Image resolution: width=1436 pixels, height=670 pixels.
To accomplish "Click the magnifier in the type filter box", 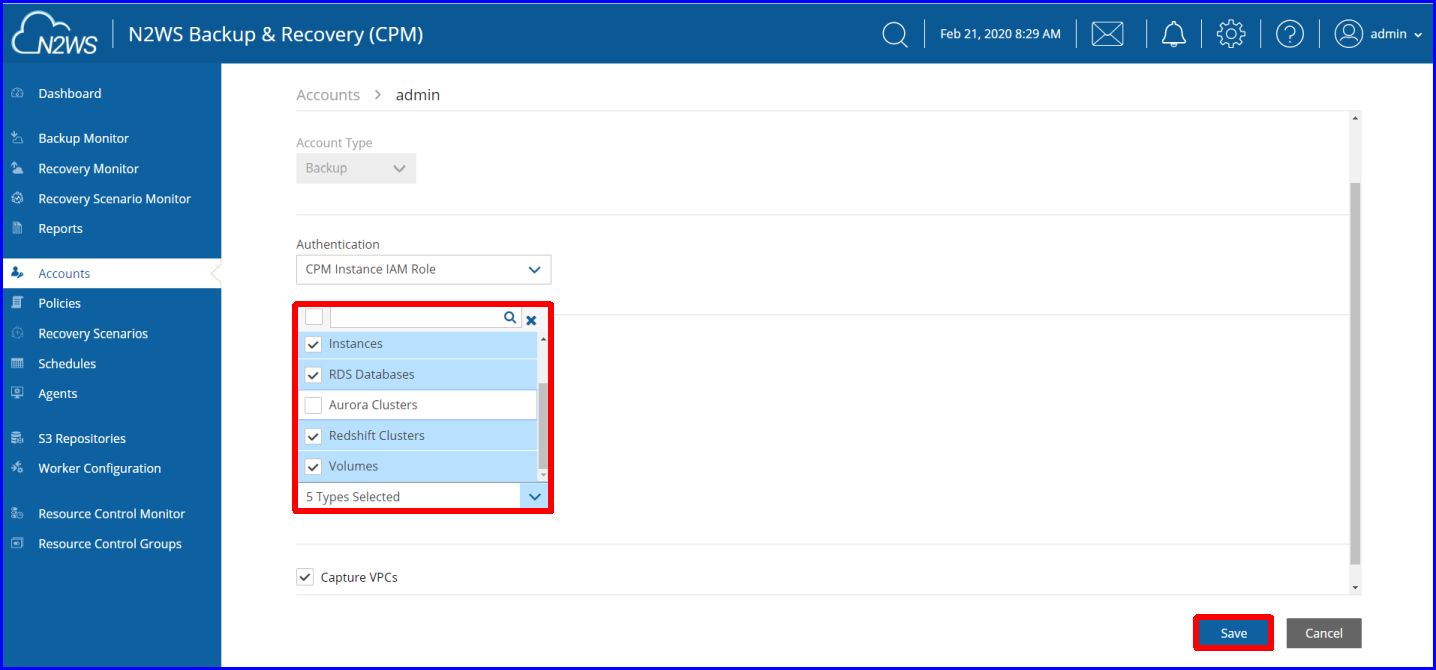I will (x=510, y=318).
